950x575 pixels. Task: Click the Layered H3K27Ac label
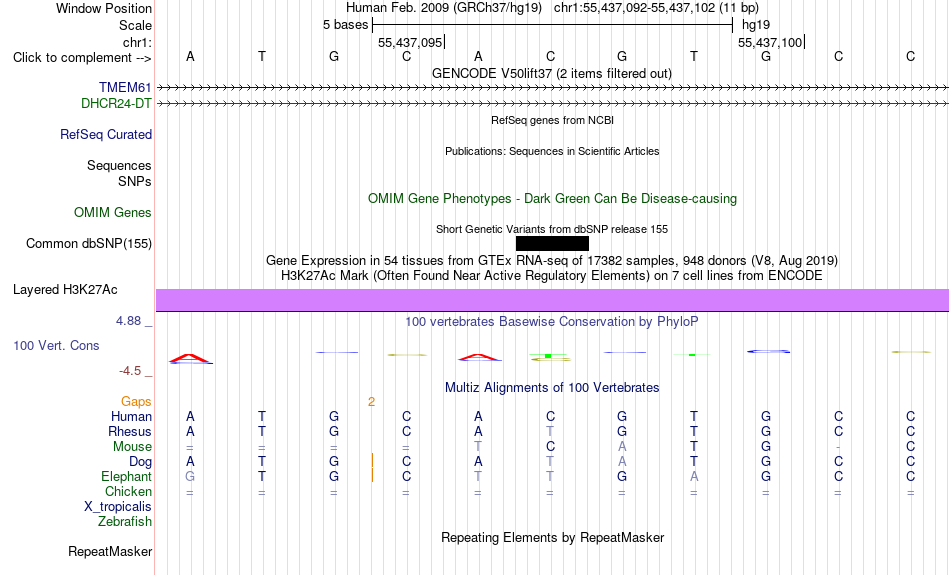click(65, 290)
